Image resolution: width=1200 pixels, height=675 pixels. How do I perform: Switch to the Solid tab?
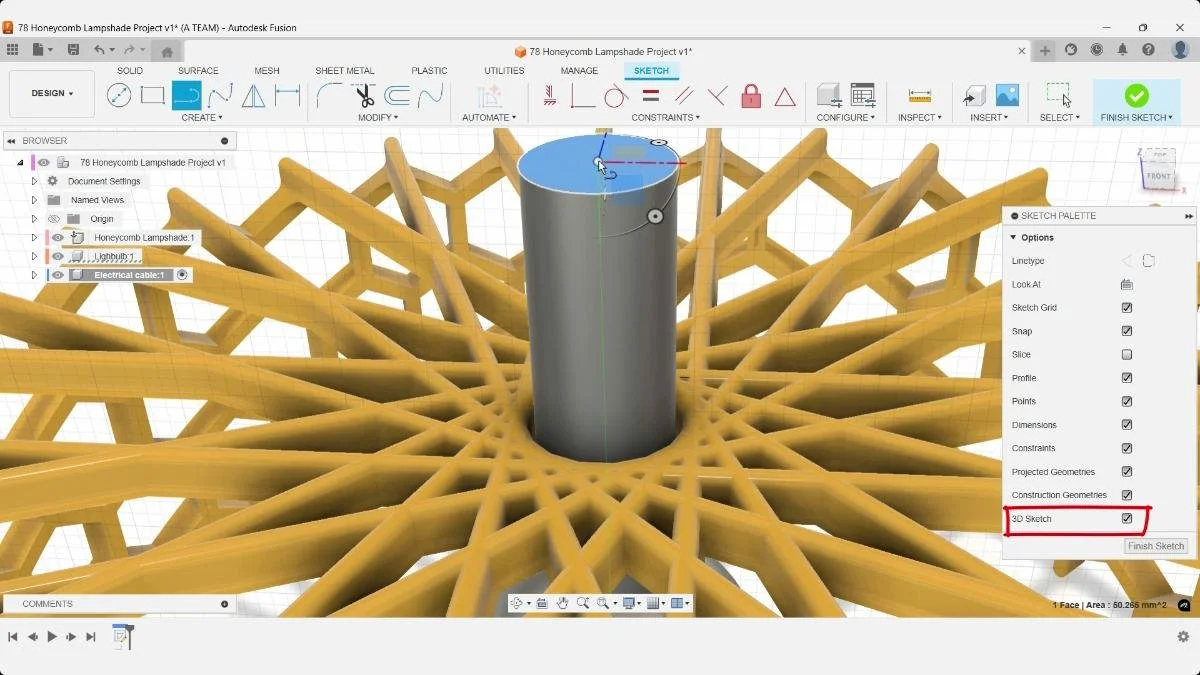130,71
